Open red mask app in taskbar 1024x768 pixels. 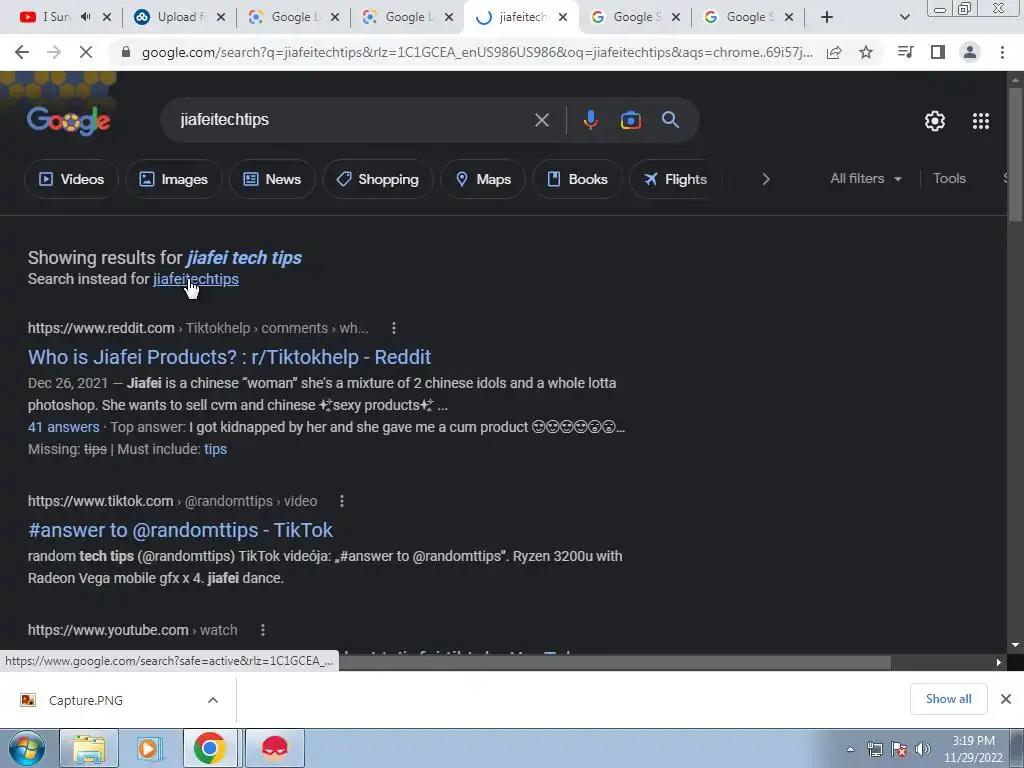[274, 748]
